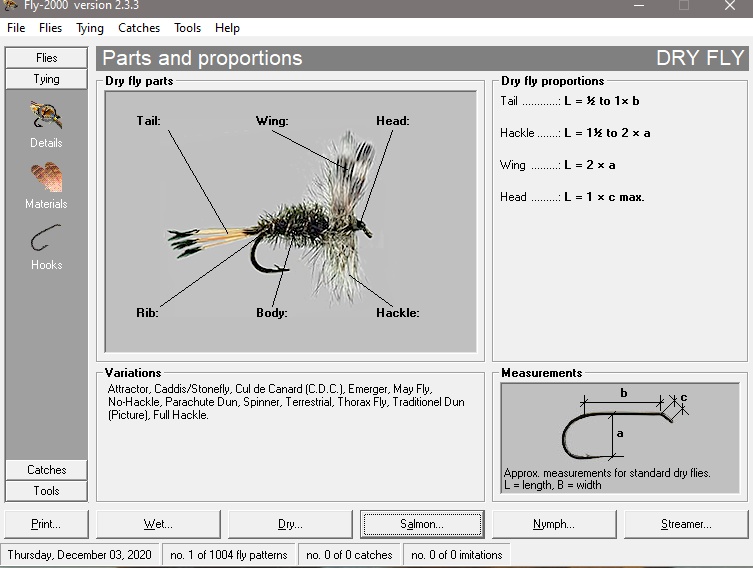753x568 pixels.
Task: Click 'no. 1 of 1004 fly patterns' status
Action: coord(229,555)
